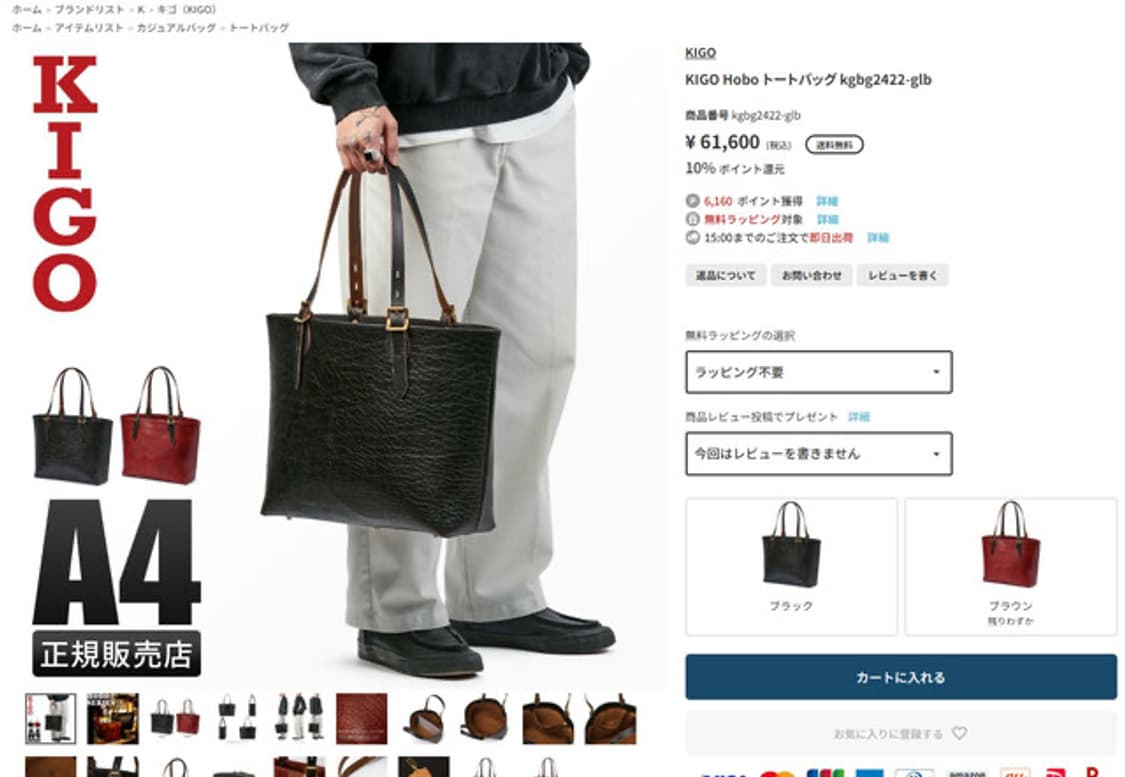Open the ラッピング不要 wrapping dropdown
1125x777 pixels.
[819, 372]
